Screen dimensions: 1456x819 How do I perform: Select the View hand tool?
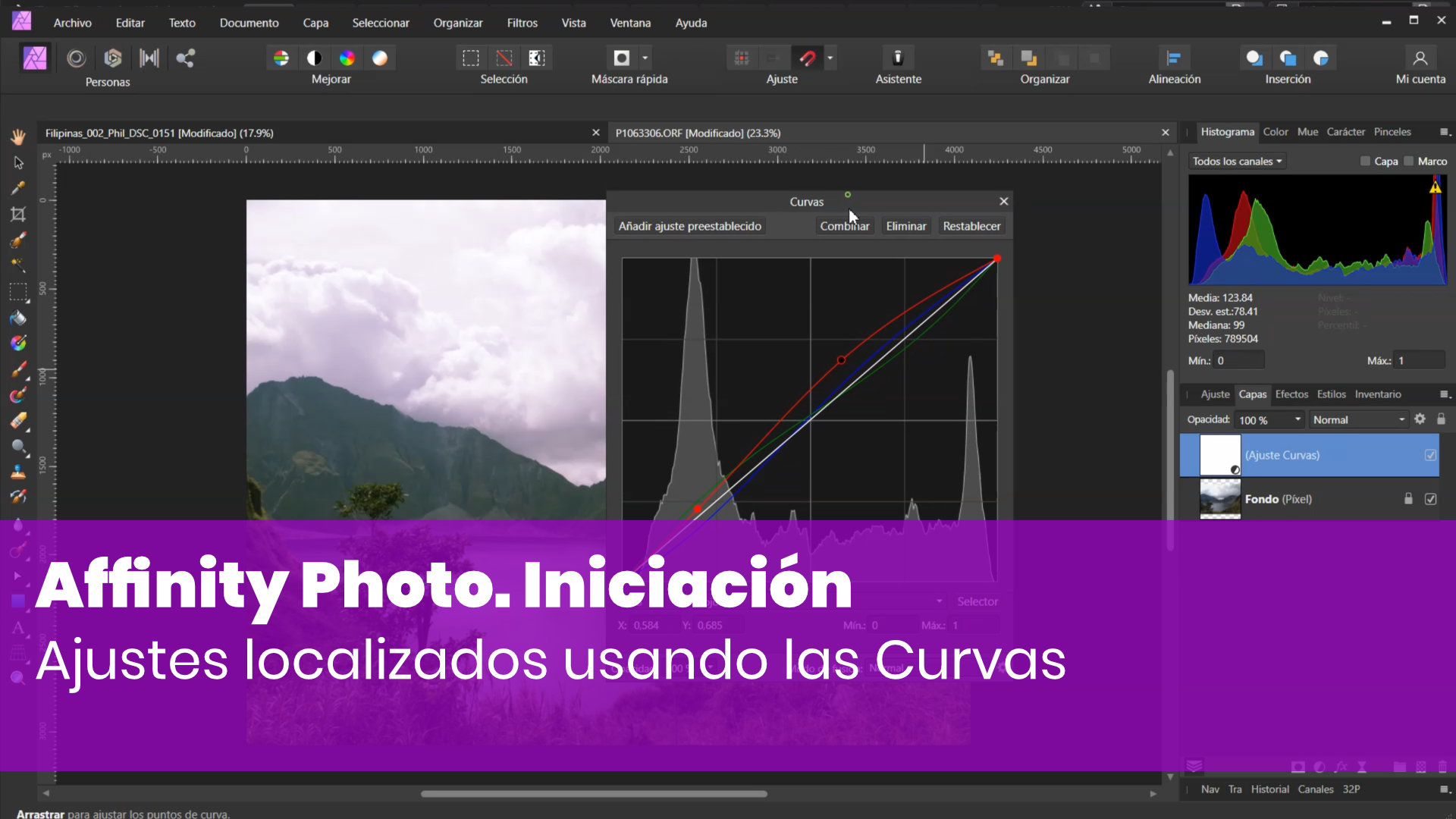tap(18, 136)
